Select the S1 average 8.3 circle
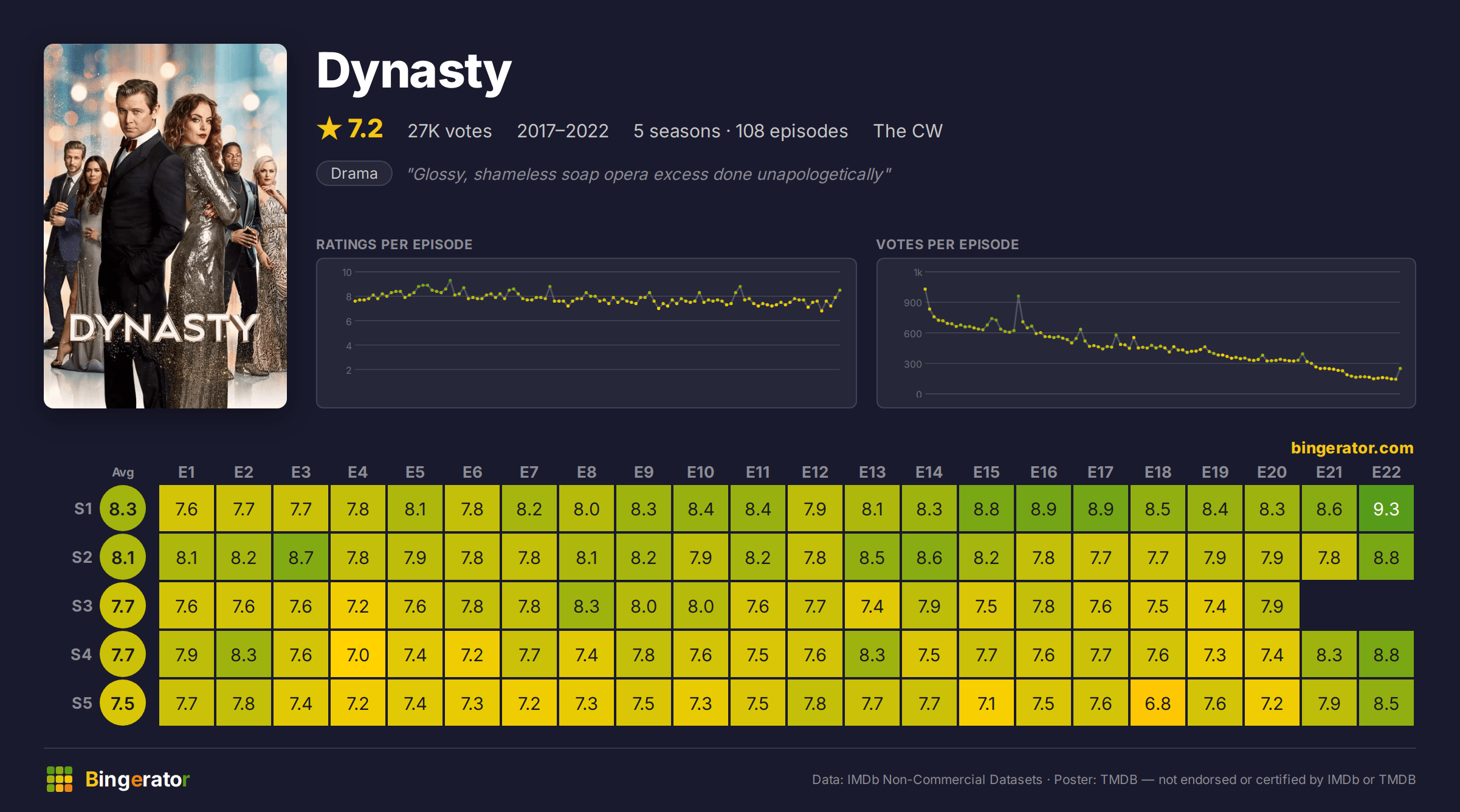1460x812 pixels. click(x=123, y=509)
